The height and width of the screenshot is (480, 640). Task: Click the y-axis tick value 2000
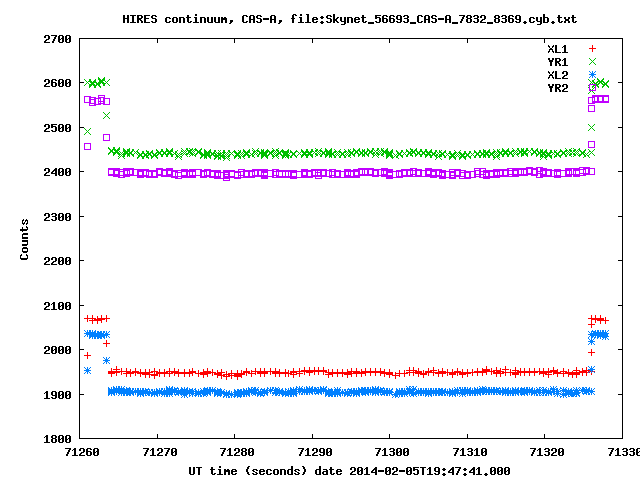coord(57,350)
